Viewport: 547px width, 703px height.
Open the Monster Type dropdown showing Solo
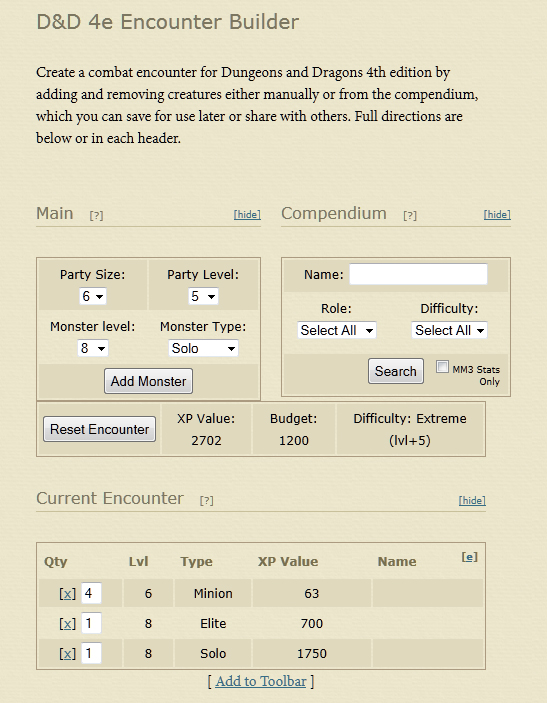[x=203, y=348]
